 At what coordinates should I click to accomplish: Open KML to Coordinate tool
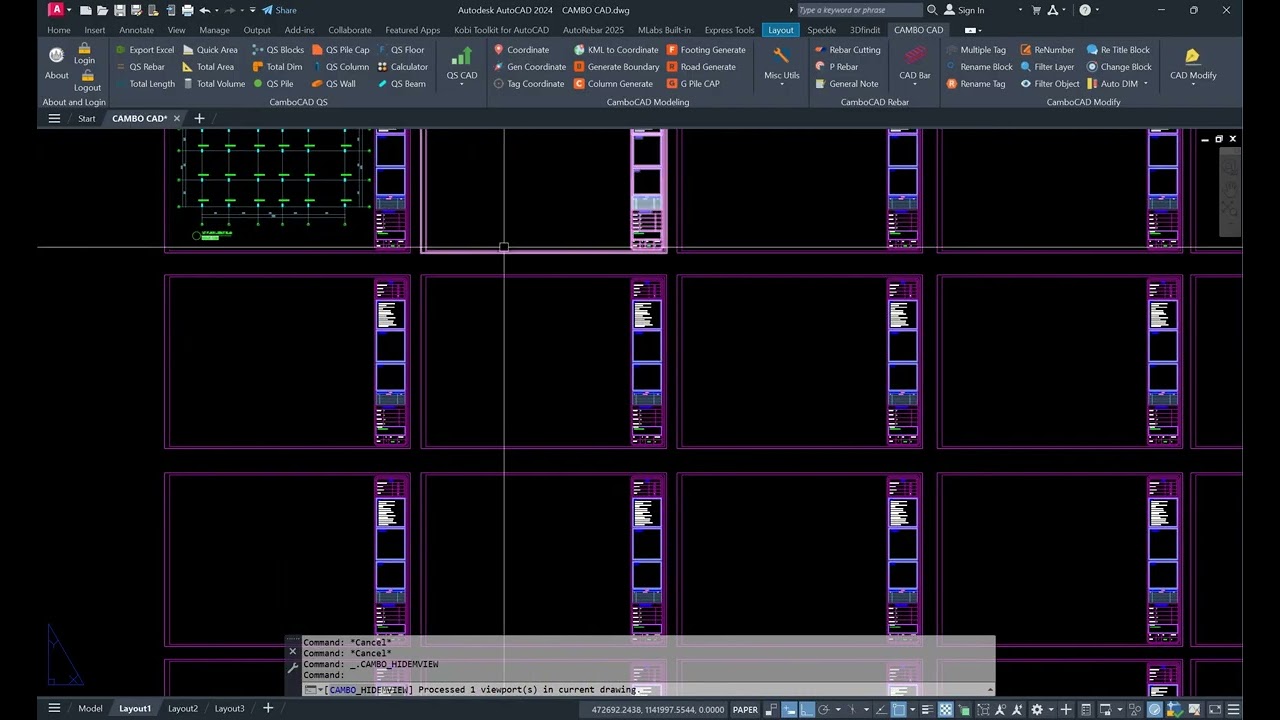pos(616,50)
